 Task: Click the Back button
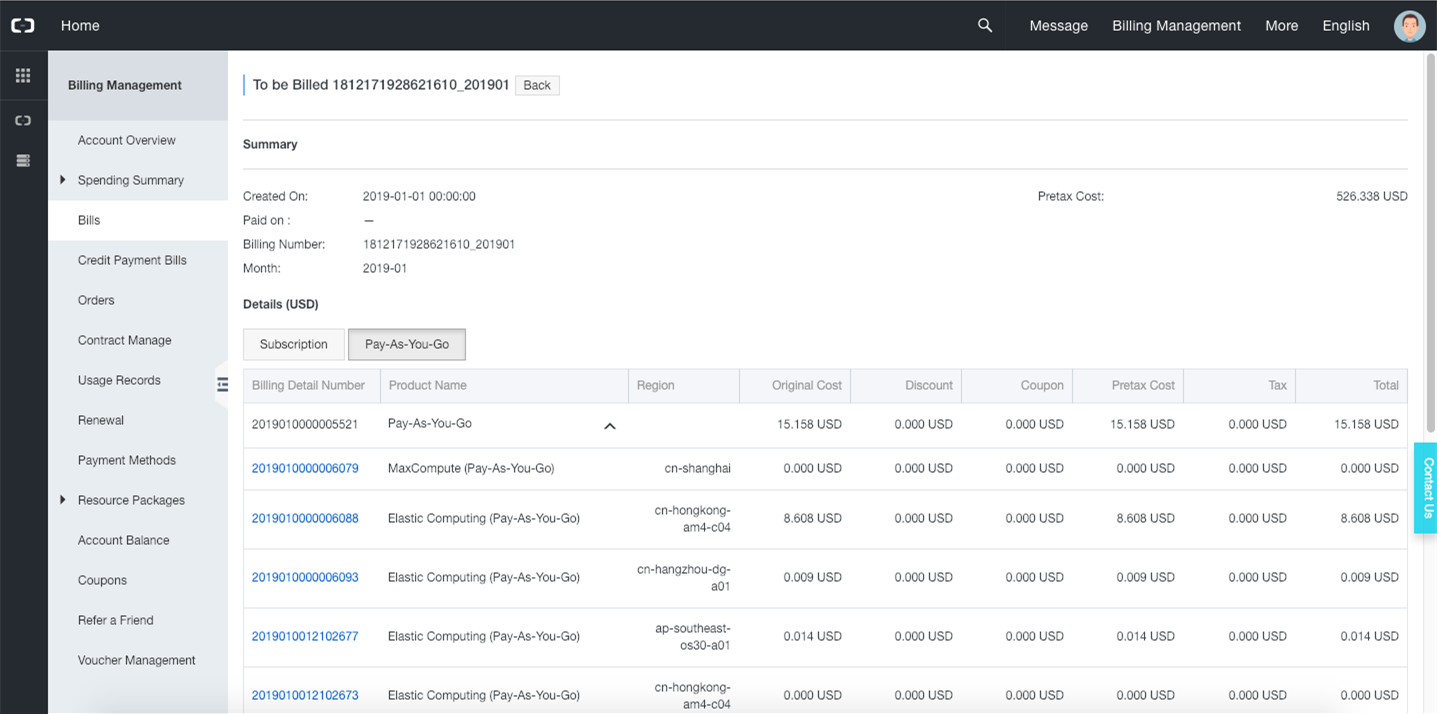tap(537, 85)
